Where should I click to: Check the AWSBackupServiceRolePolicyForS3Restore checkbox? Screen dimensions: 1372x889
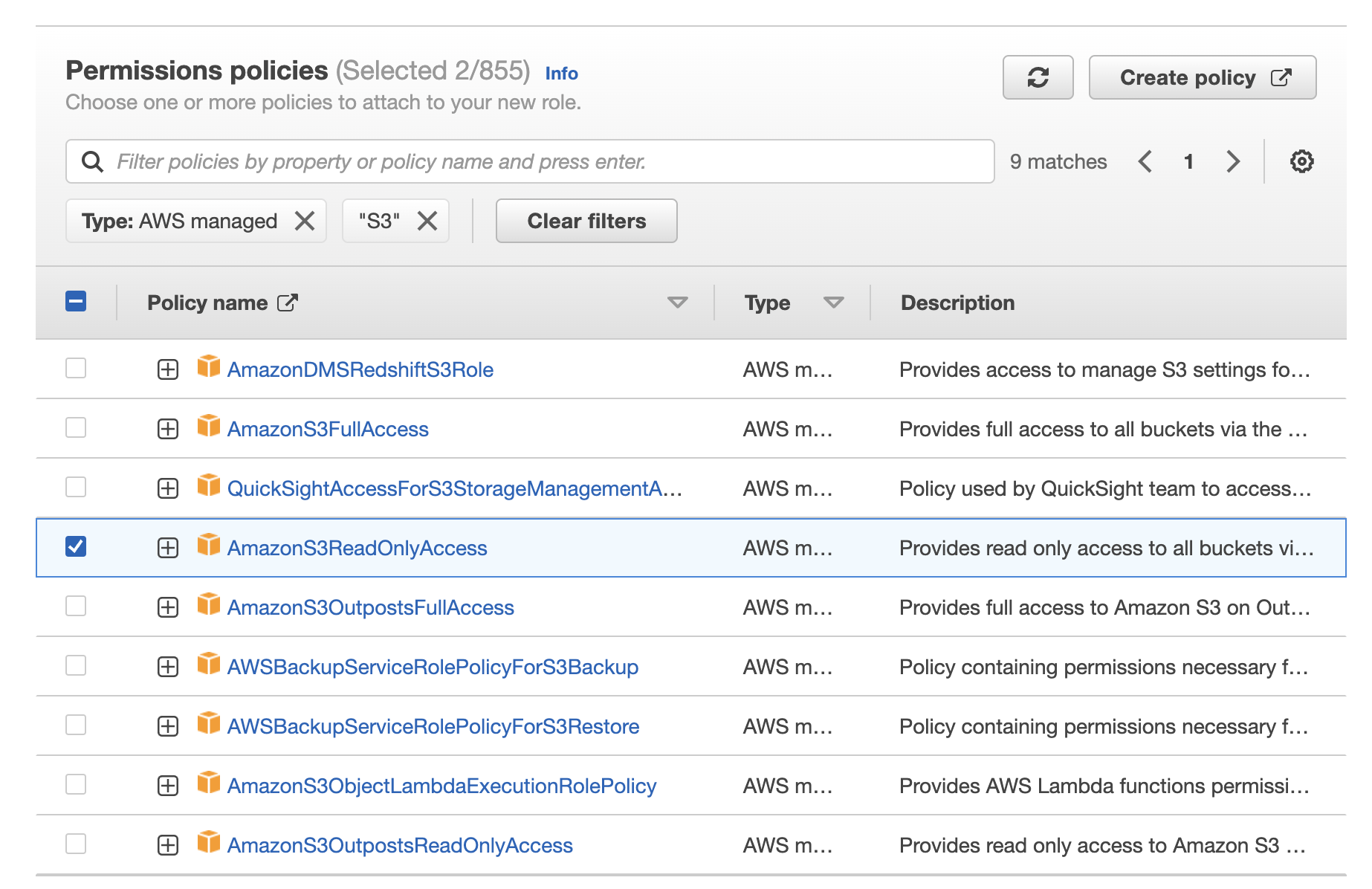pos(76,725)
